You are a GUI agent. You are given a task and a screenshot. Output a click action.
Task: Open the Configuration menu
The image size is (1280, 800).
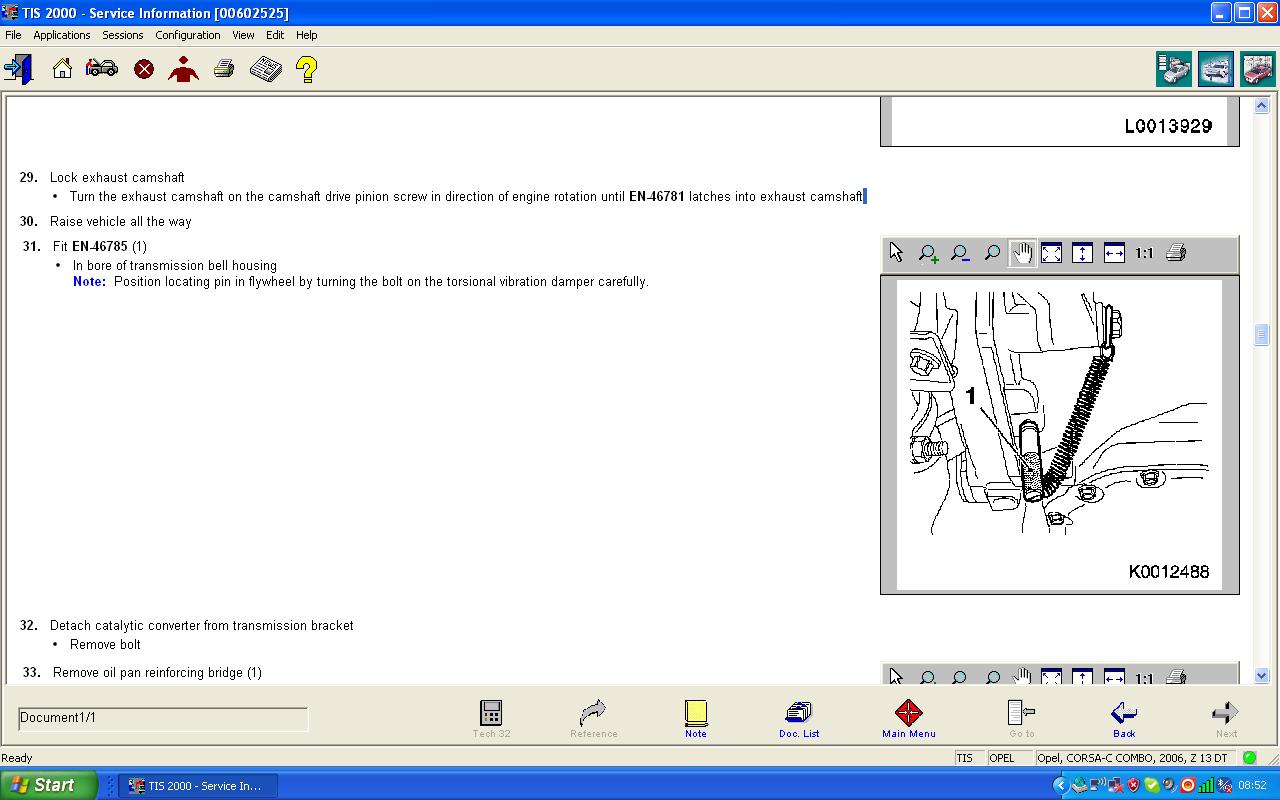coord(187,35)
